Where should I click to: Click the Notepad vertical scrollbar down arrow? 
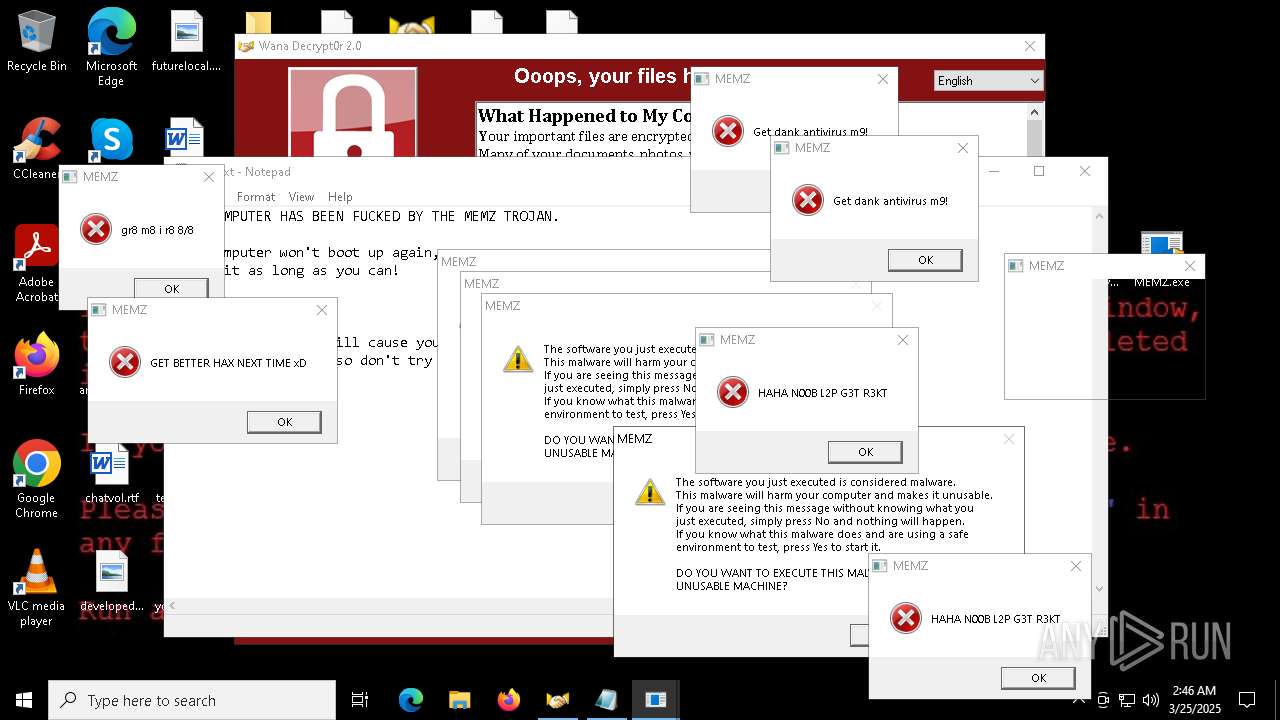tap(1099, 589)
